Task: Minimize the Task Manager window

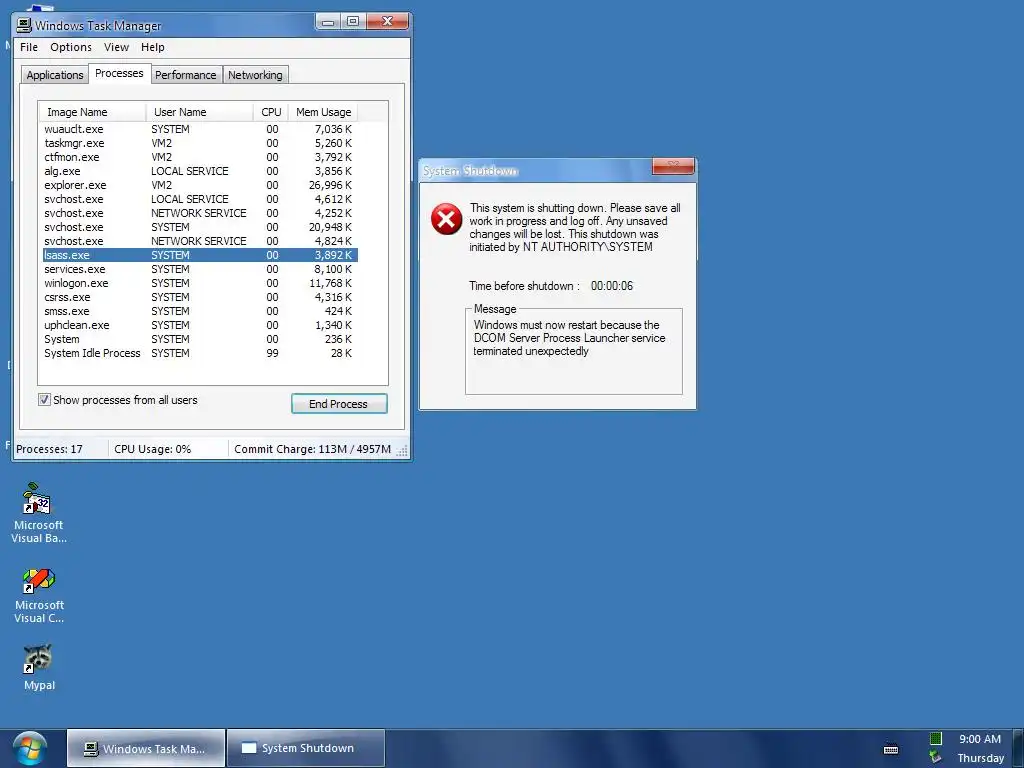Action: pyautogui.click(x=328, y=22)
